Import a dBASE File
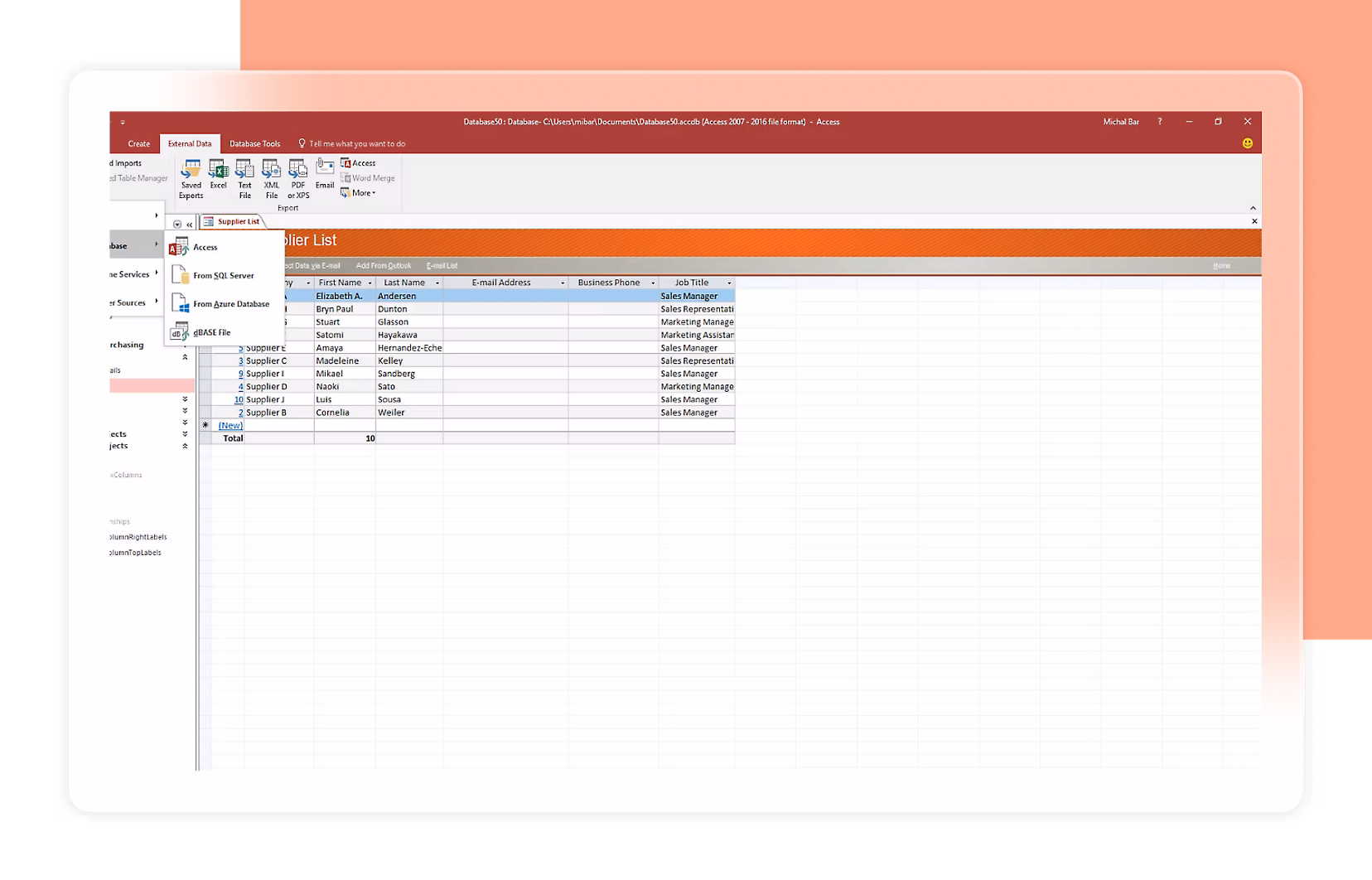The image size is (1372, 880). tap(211, 331)
